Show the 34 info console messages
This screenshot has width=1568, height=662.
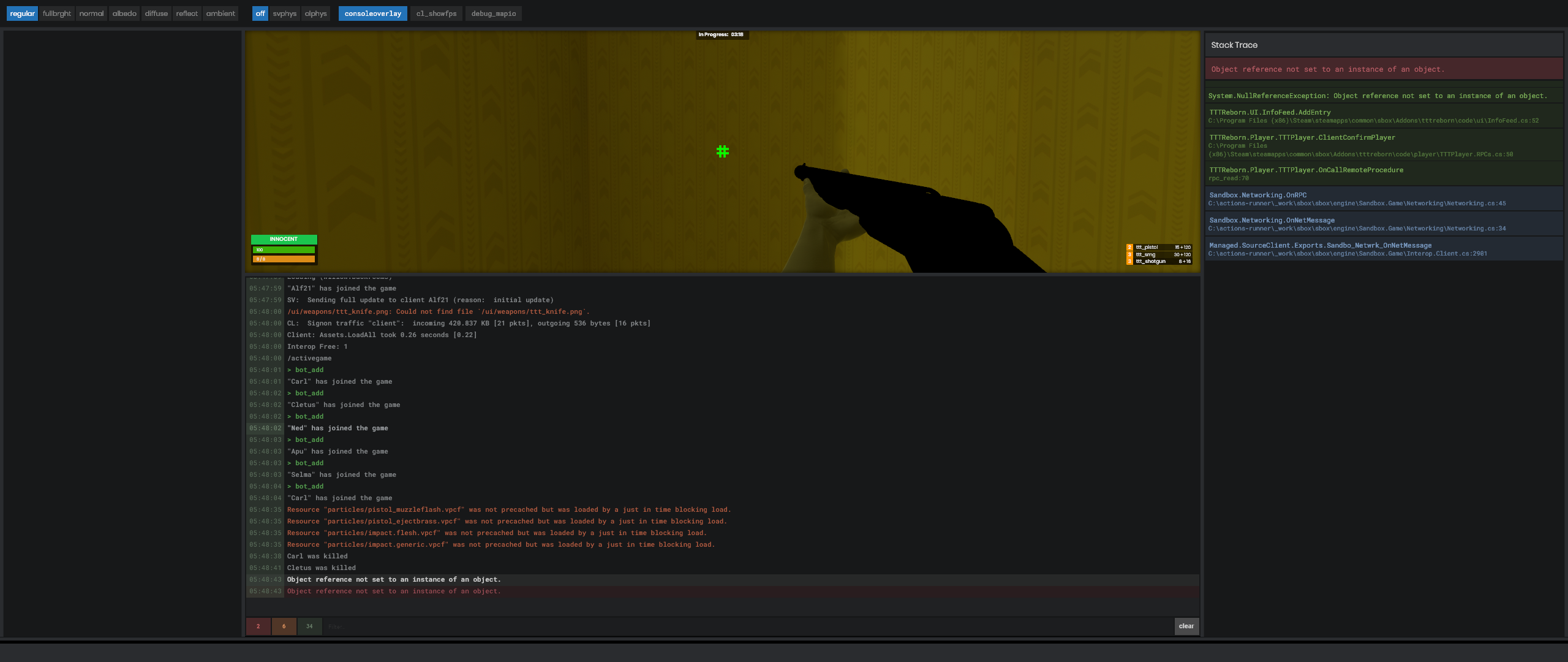[309, 626]
